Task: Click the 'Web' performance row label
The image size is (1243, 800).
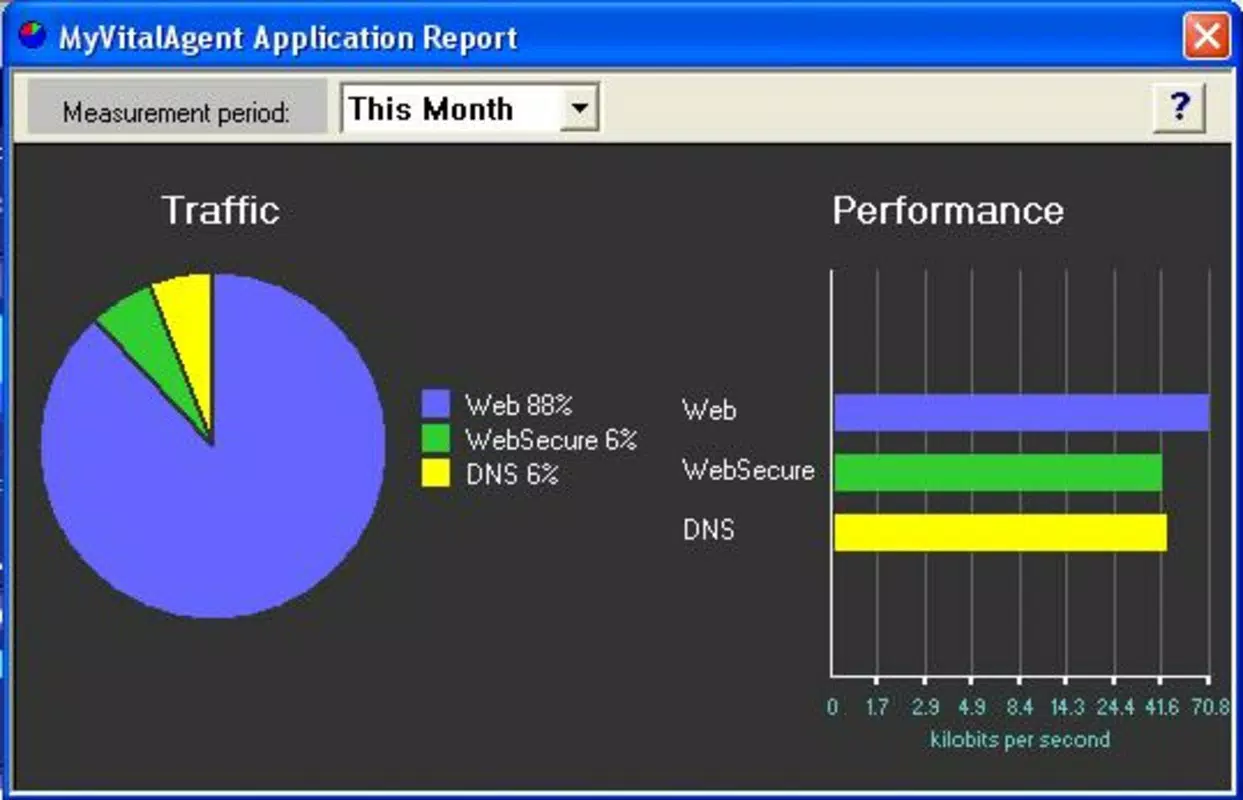Action: tap(709, 410)
